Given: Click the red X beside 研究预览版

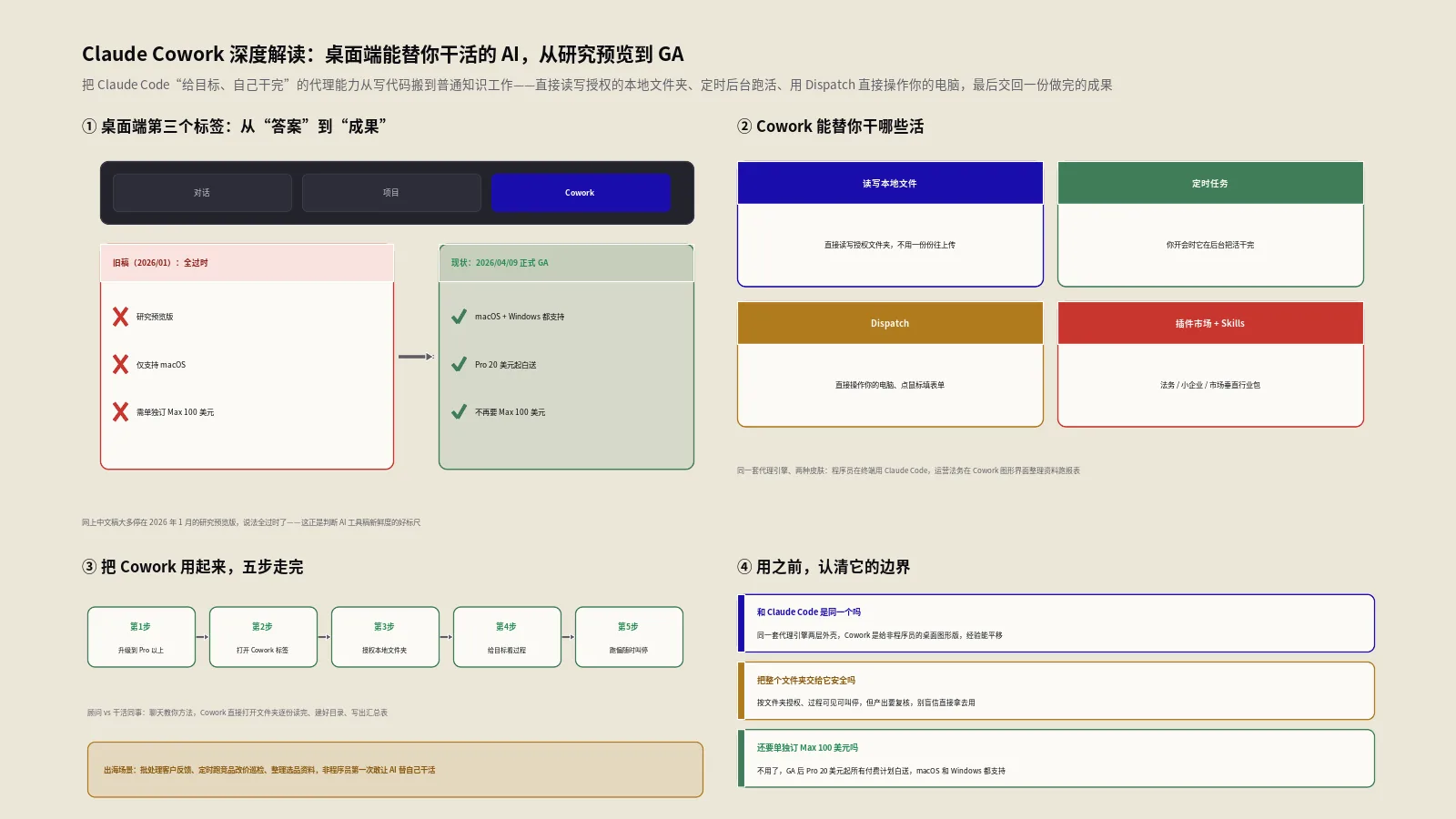Looking at the screenshot, I should [120, 317].
